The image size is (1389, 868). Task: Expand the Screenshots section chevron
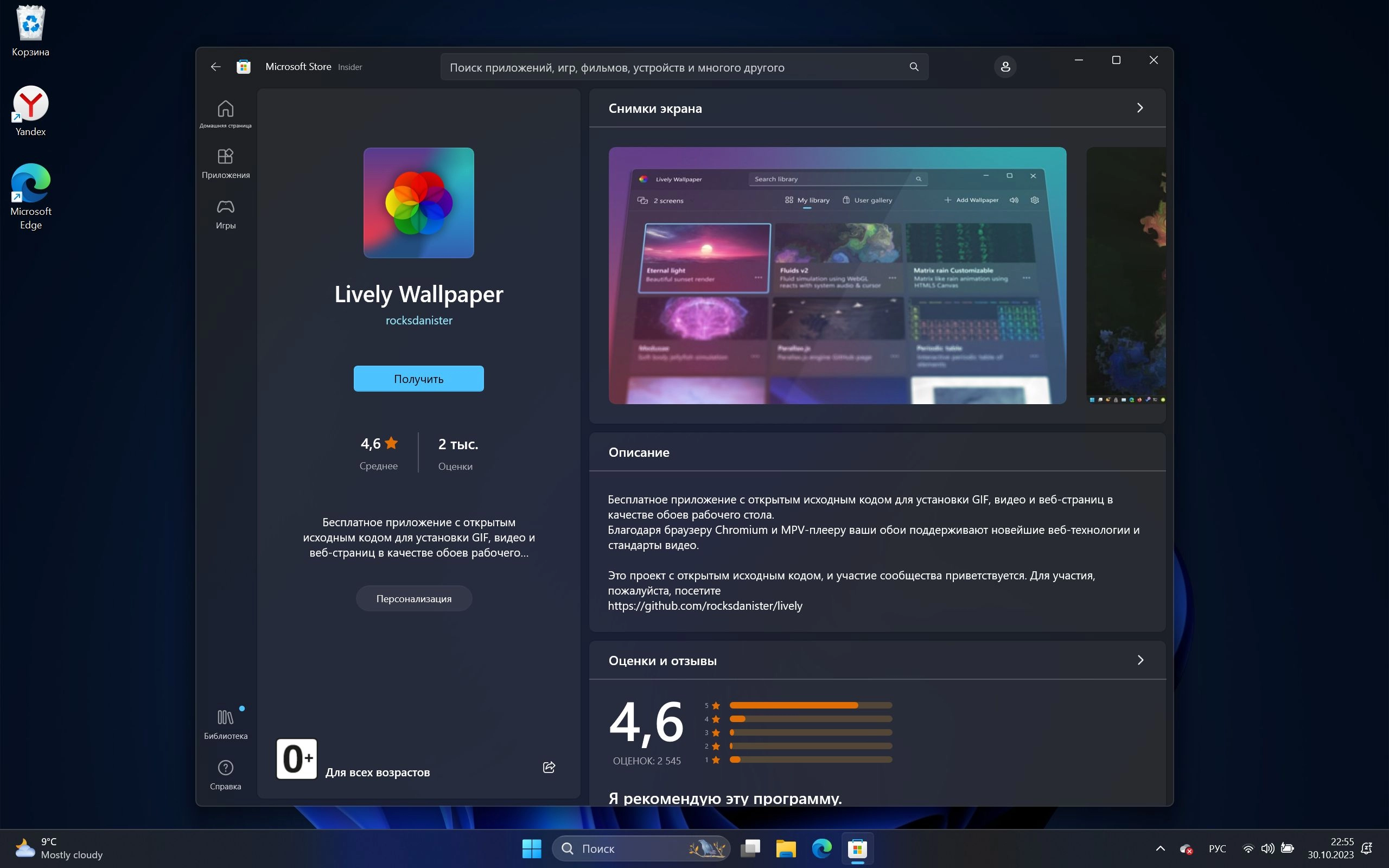[1140, 108]
